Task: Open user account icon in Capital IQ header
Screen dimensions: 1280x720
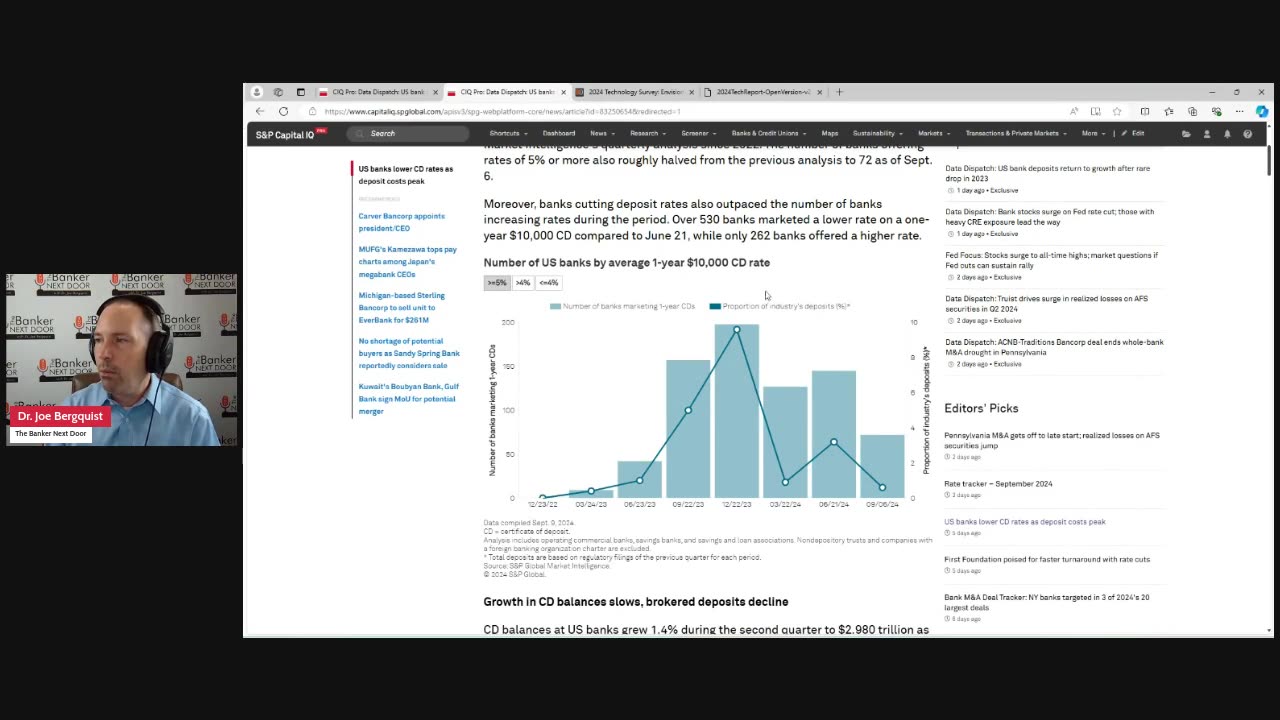Action: 1207,133
